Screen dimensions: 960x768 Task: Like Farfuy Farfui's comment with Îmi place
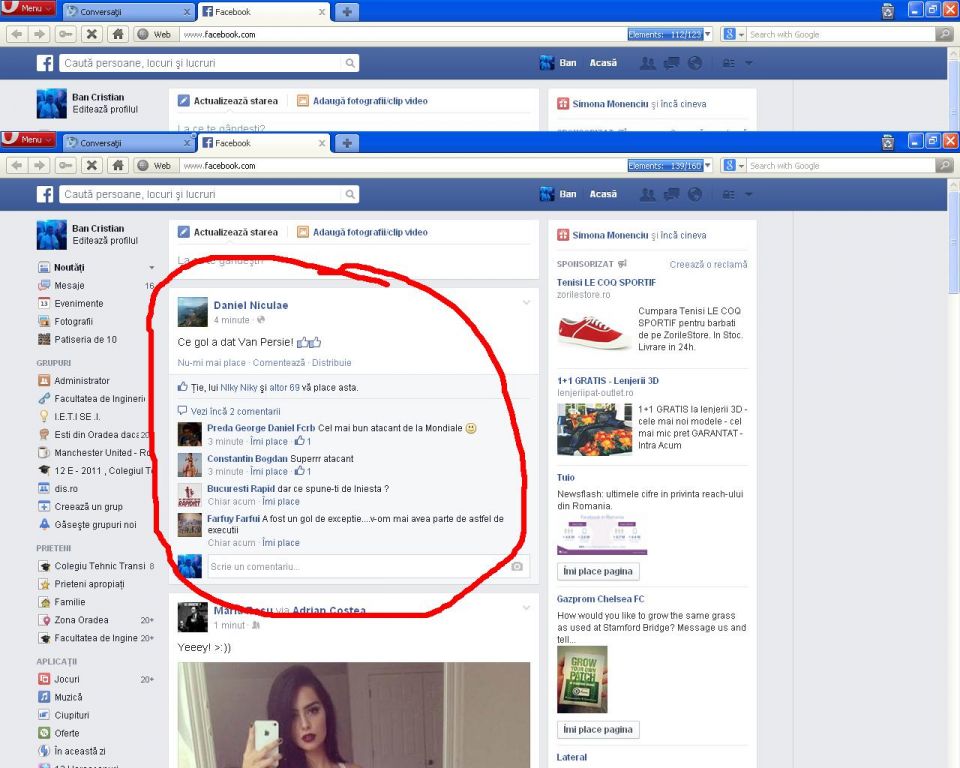click(281, 543)
